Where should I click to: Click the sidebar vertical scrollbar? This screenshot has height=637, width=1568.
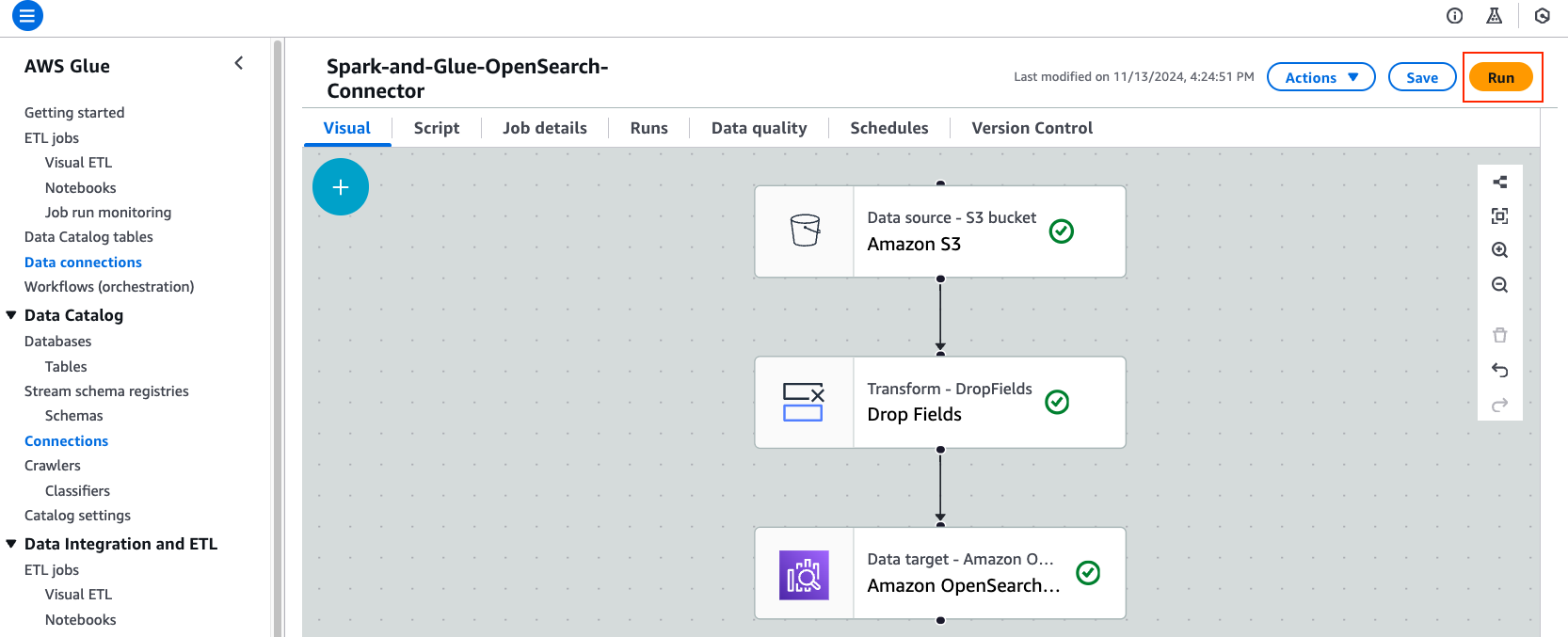pos(277,339)
